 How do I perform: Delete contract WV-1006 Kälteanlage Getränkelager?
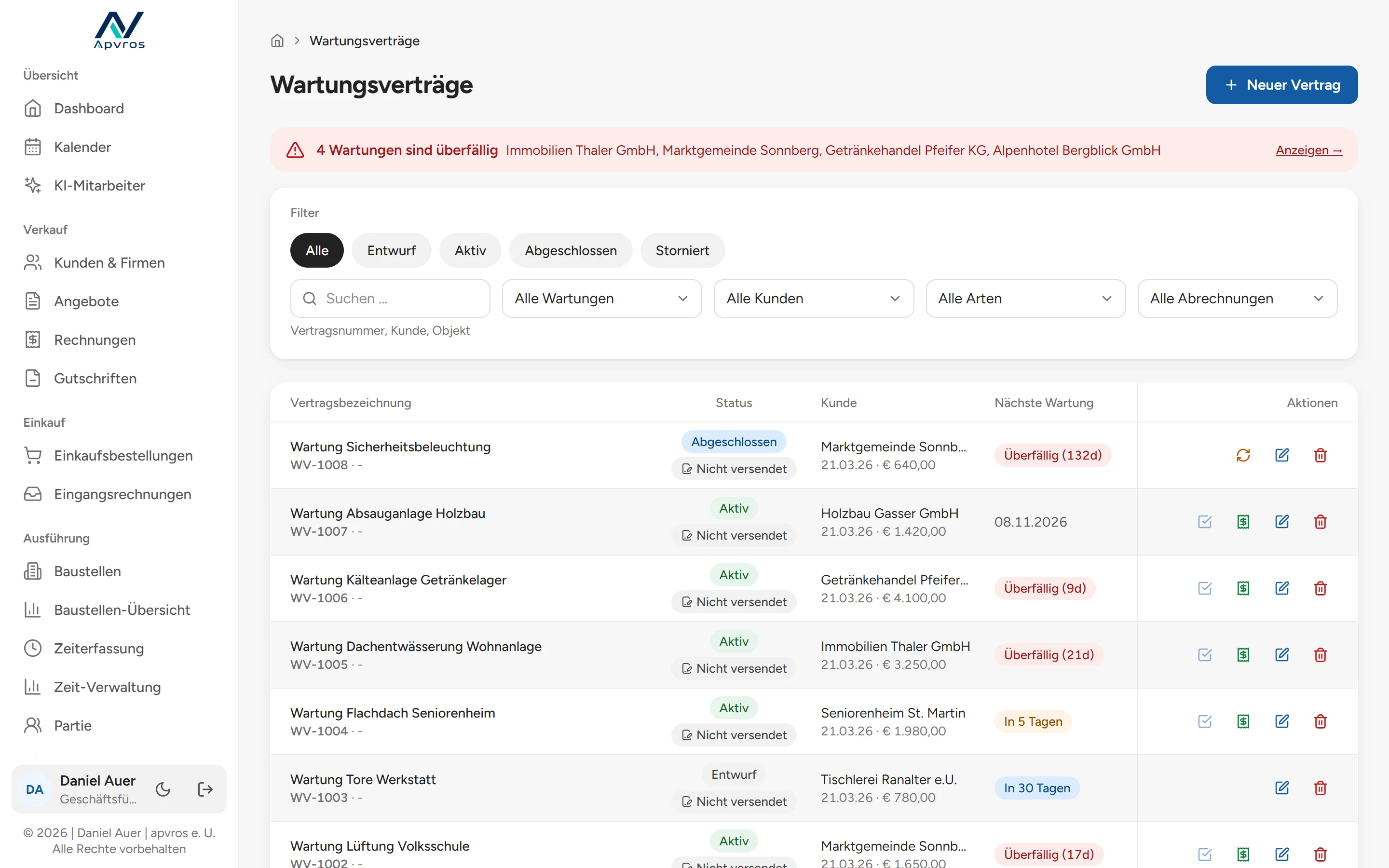click(1320, 588)
